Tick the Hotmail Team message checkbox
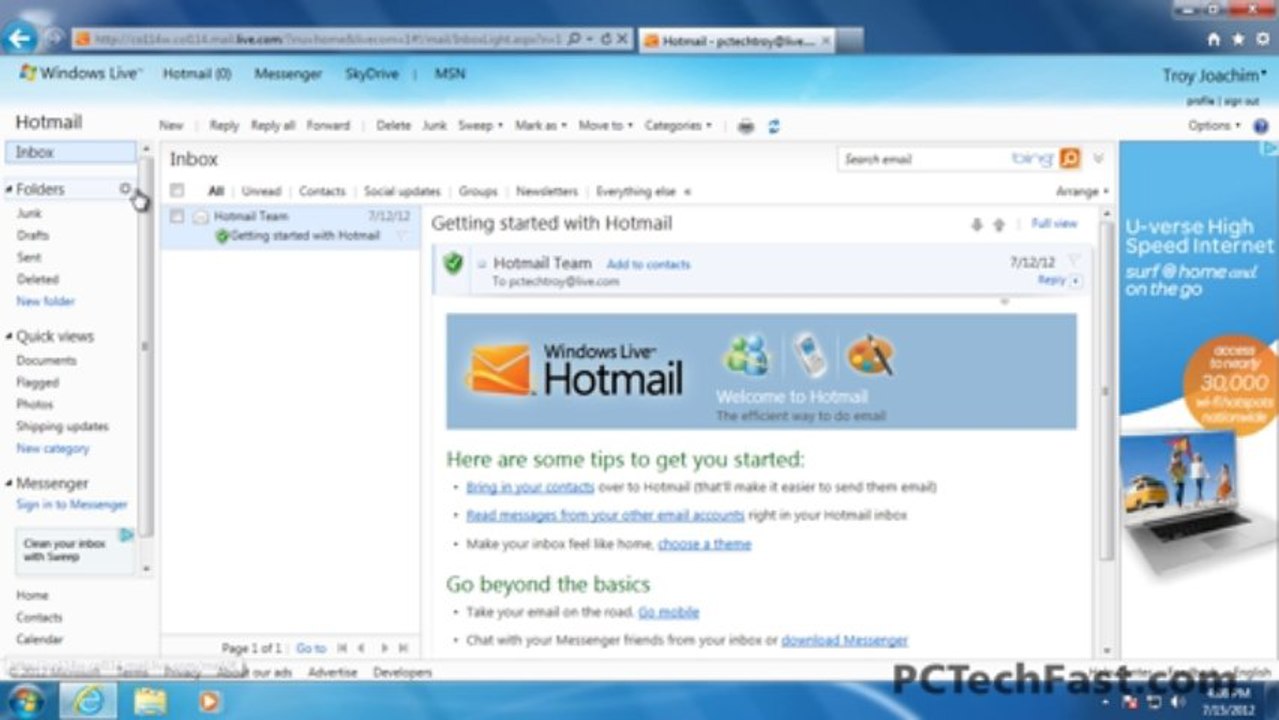 (x=177, y=216)
